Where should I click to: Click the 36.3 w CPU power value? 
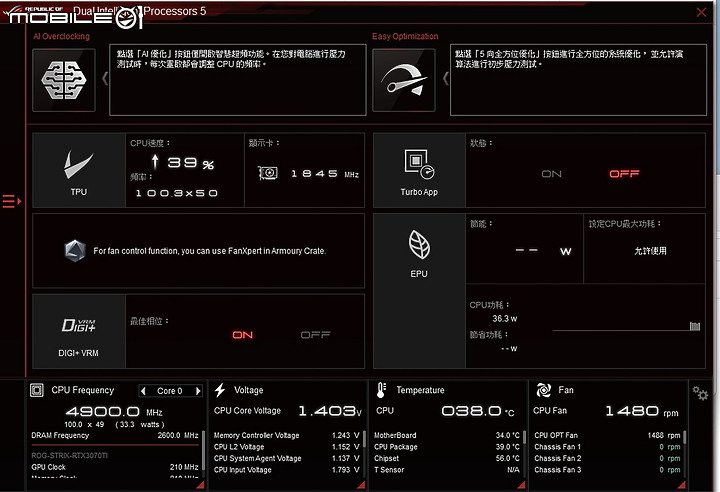point(505,319)
